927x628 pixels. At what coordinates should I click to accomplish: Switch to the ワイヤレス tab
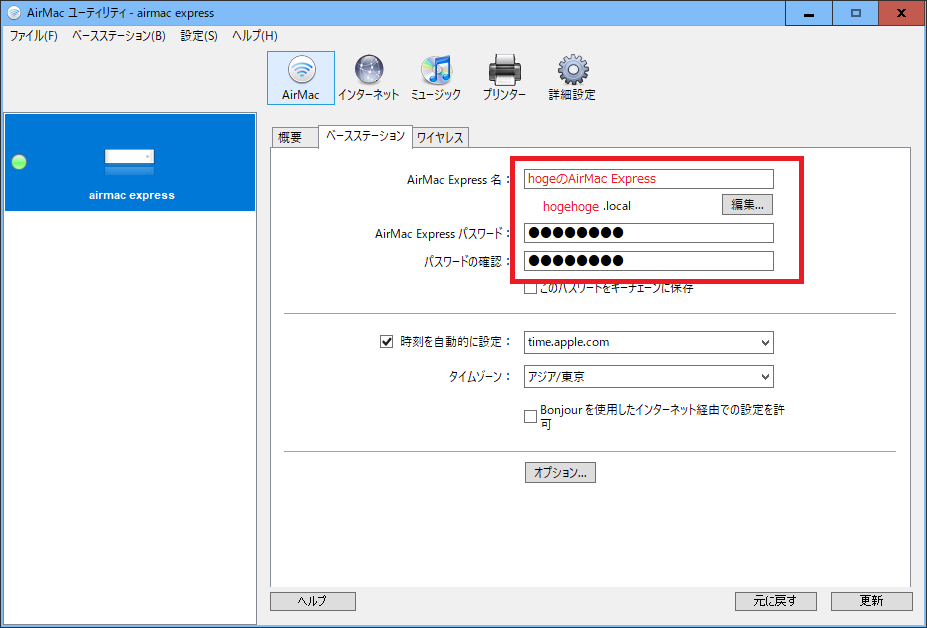[440, 138]
